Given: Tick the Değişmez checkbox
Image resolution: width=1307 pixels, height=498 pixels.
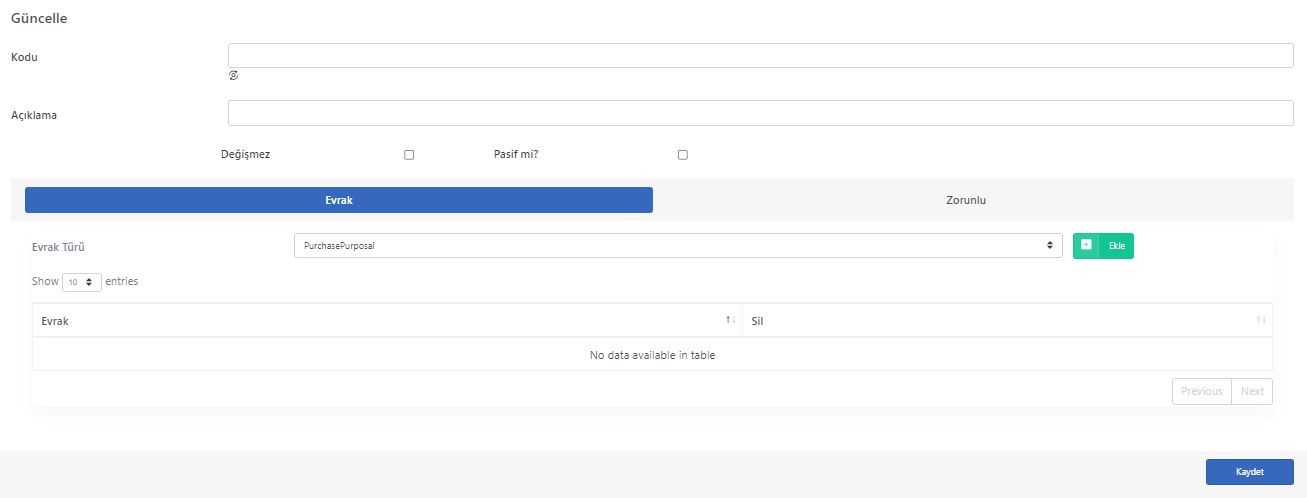Looking at the screenshot, I should click(409, 155).
